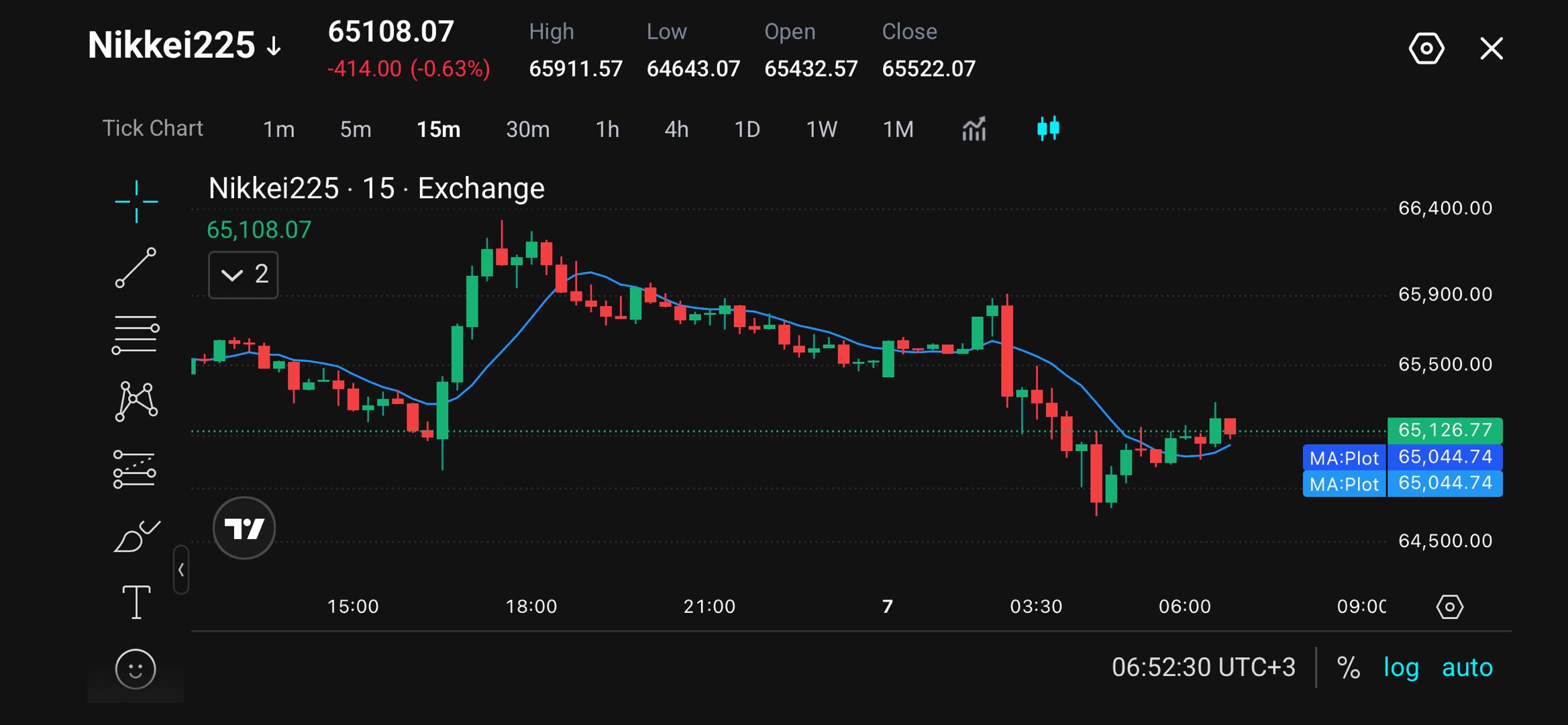Switch to the 1h timeframe
The image size is (1568, 725).
tap(607, 129)
